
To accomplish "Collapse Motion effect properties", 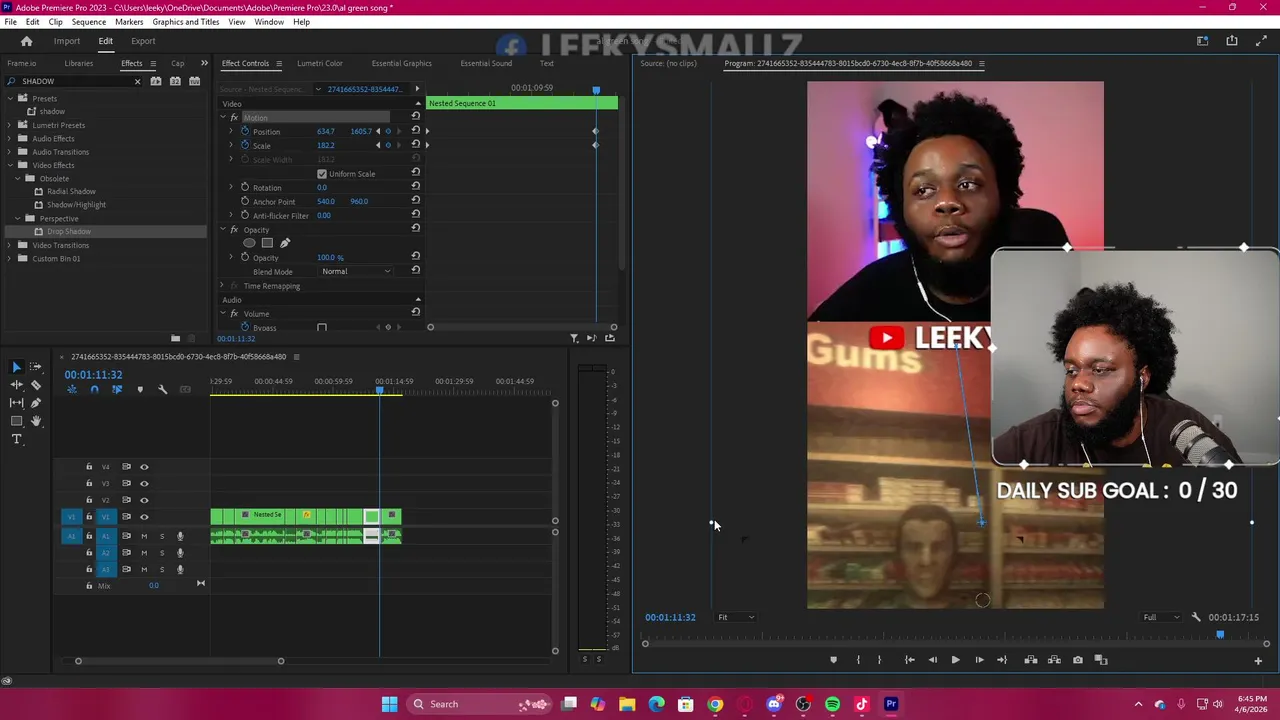I will pyautogui.click(x=223, y=117).
